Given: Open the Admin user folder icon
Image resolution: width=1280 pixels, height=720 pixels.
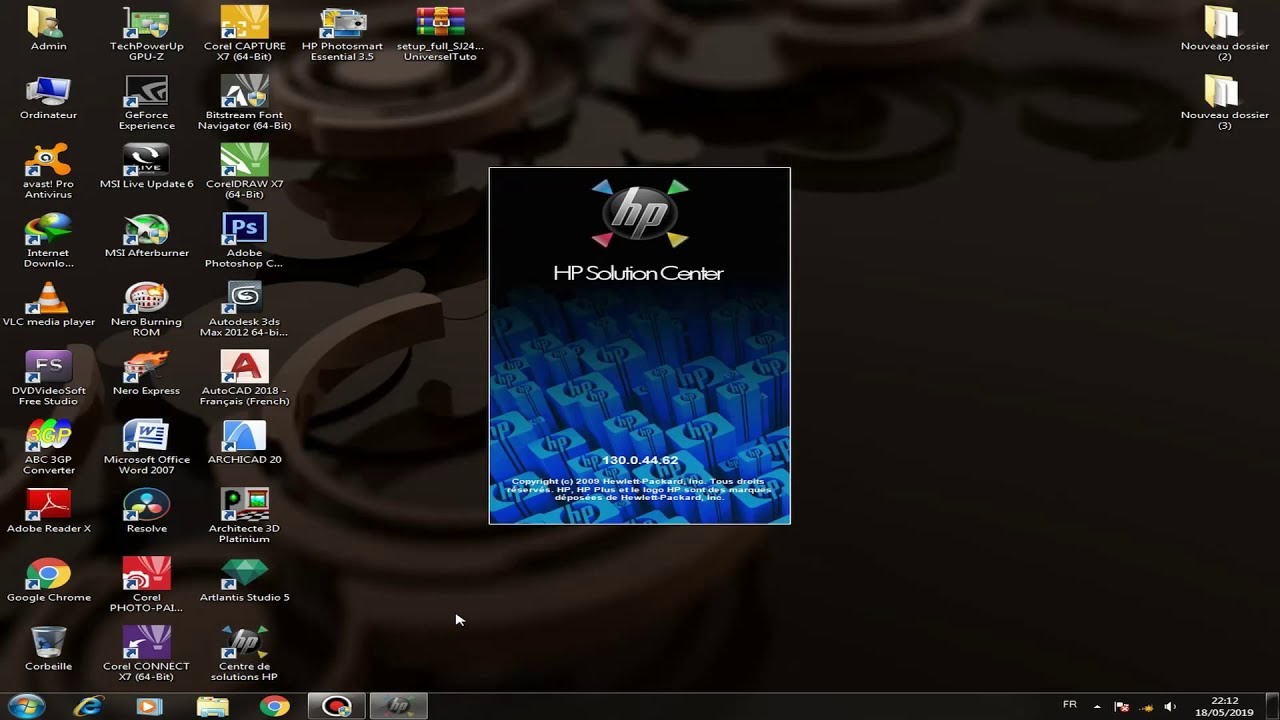Looking at the screenshot, I should pyautogui.click(x=48, y=30).
